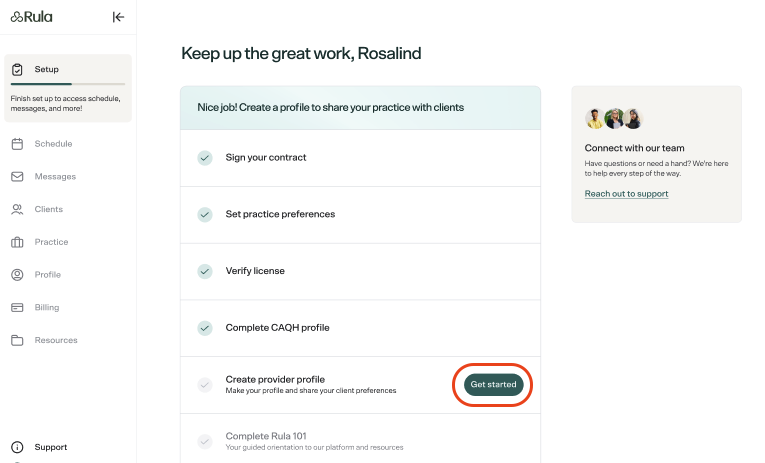Open the Reach out to support link
The image size is (765, 463).
(626, 194)
